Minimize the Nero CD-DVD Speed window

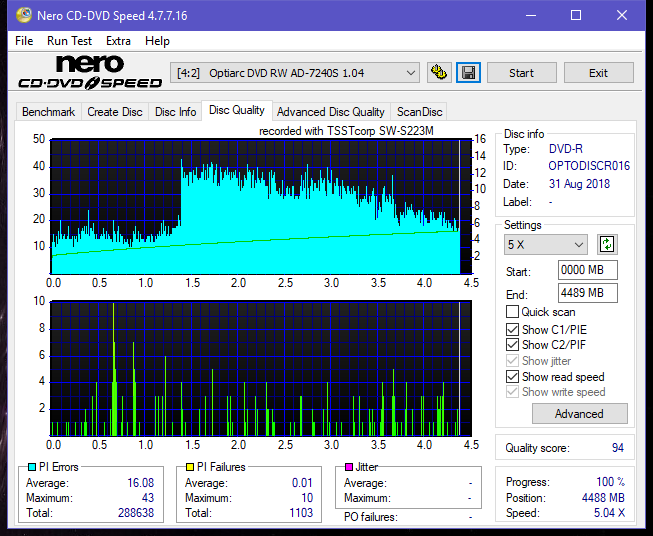tap(531, 15)
